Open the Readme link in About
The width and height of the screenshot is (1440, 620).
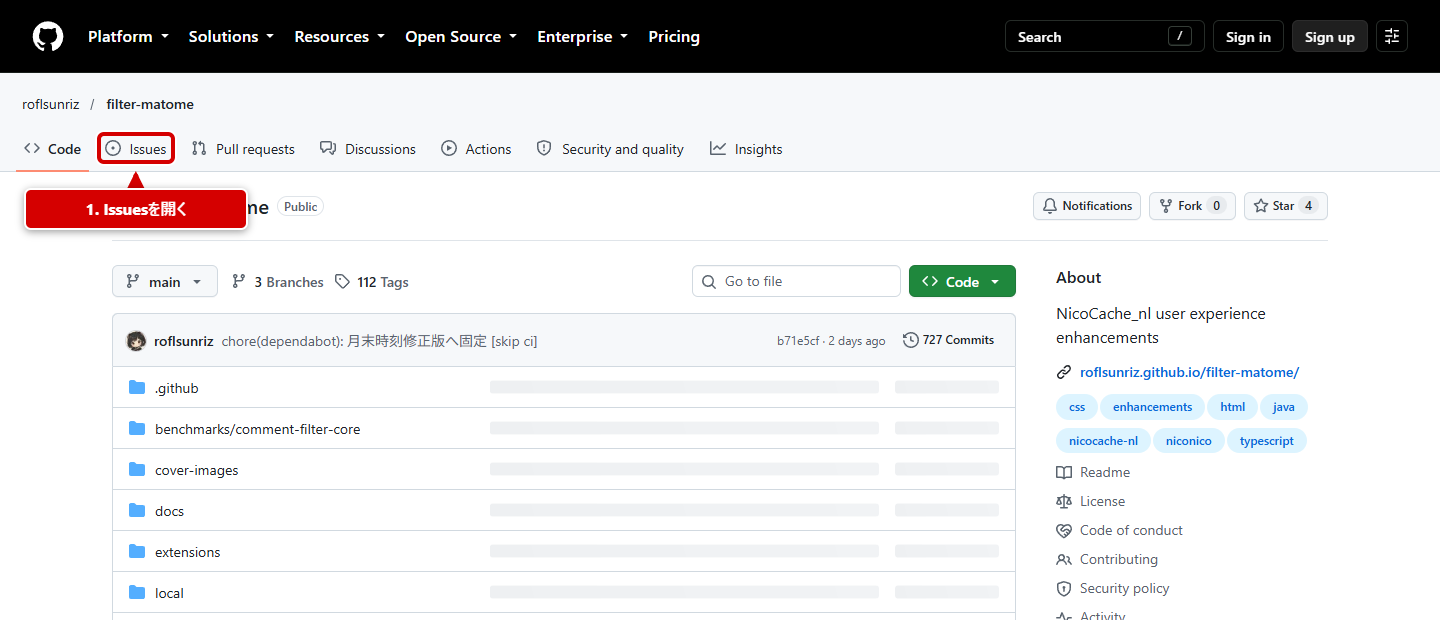point(1093,472)
